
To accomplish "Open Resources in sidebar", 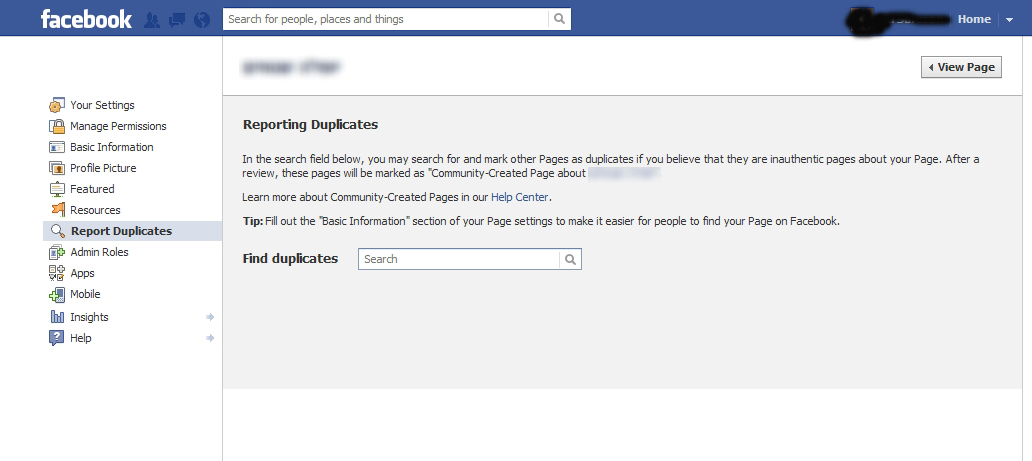I will point(95,210).
